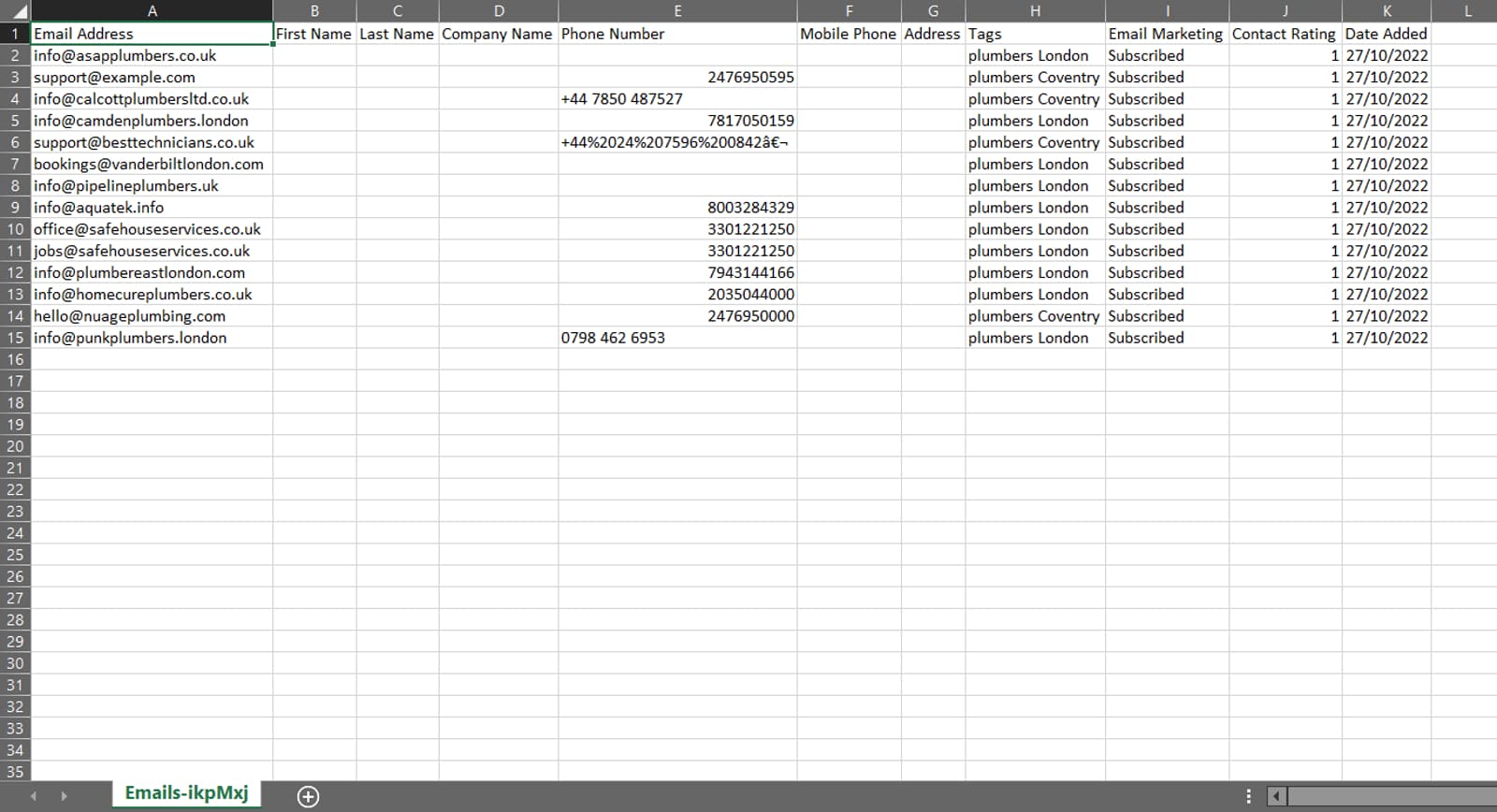
Task: Select hello@nuageplumbing.com cell
Action: (x=152, y=316)
